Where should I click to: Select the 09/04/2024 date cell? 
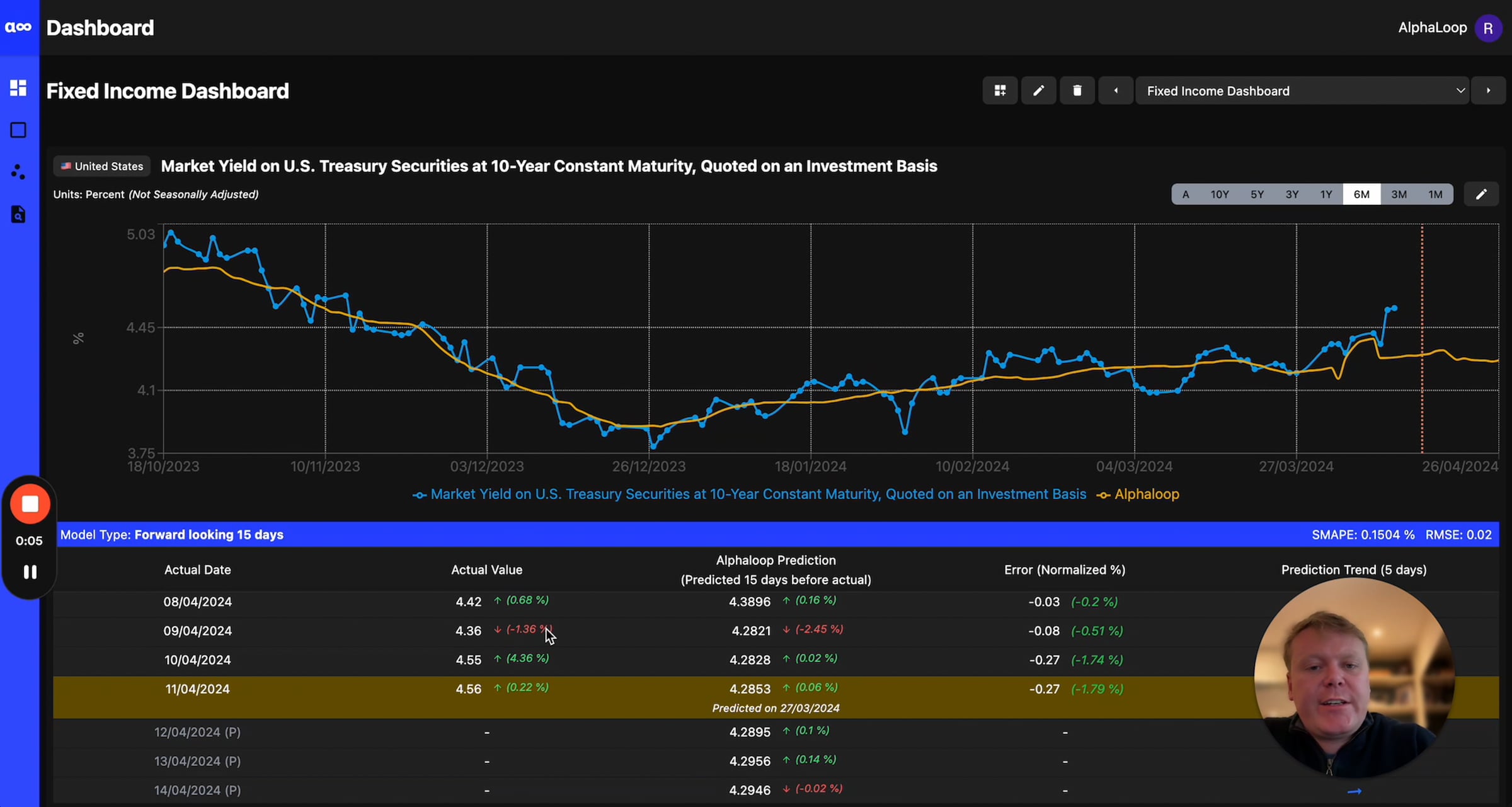tap(197, 631)
